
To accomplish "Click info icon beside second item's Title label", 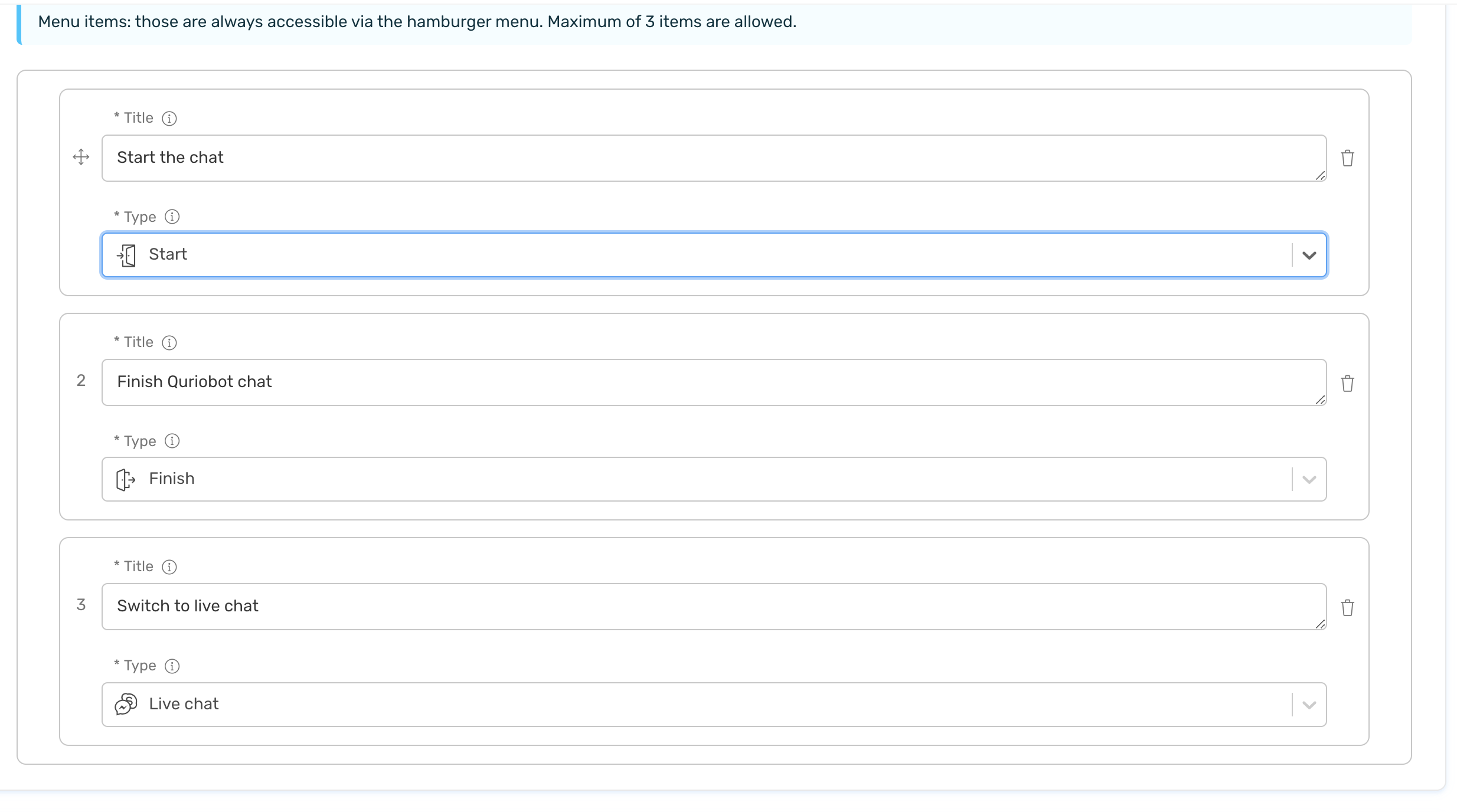I will pyautogui.click(x=169, y=343).
